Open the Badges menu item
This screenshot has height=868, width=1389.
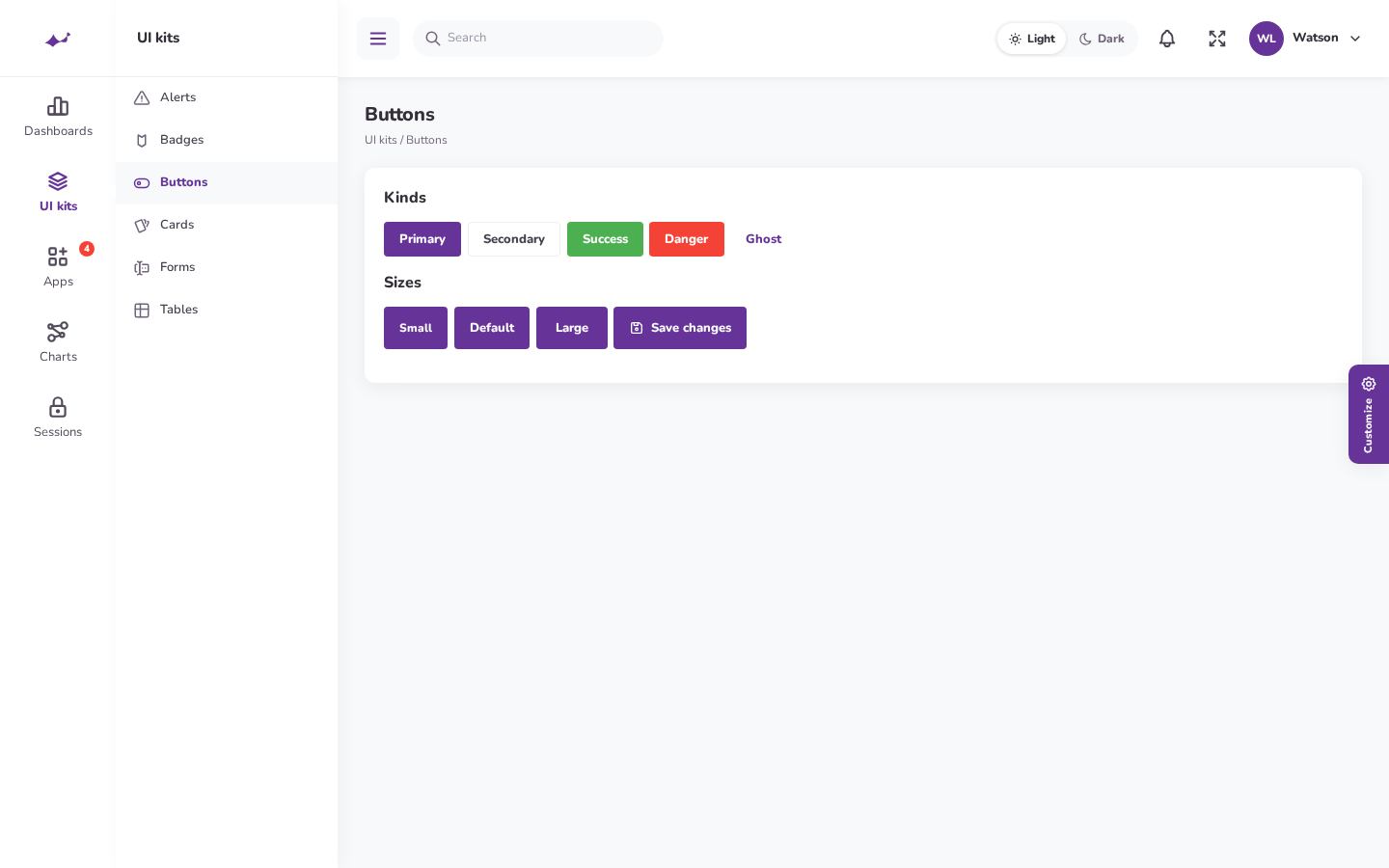227,140
